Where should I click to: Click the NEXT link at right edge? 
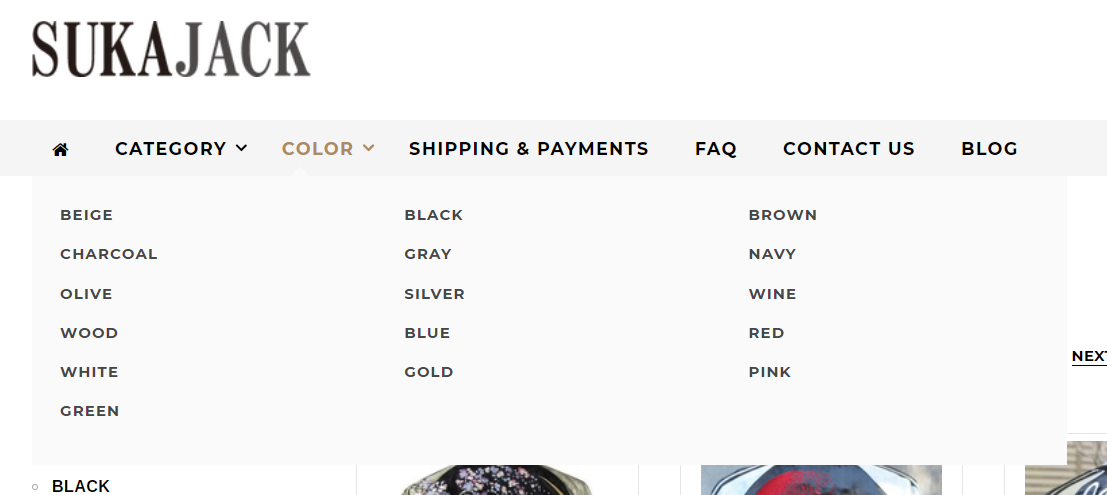[x=1088, y=356]
